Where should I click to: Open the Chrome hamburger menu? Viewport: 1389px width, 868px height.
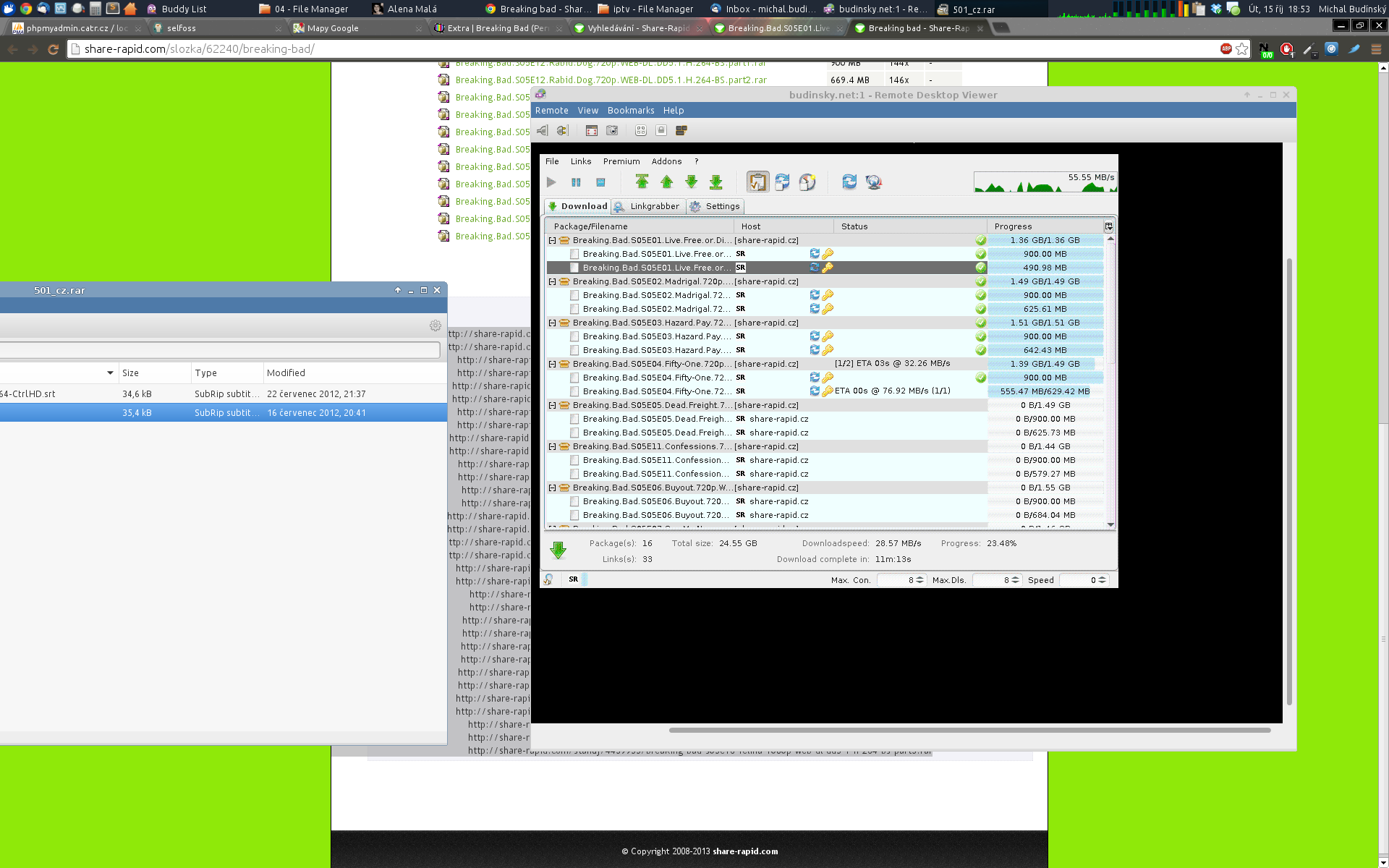pos(1376,49)
